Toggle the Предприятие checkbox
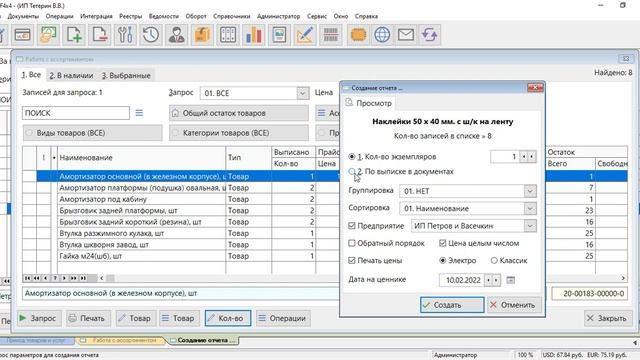Screen dimensions: 640x360 [x=351, y=226]
